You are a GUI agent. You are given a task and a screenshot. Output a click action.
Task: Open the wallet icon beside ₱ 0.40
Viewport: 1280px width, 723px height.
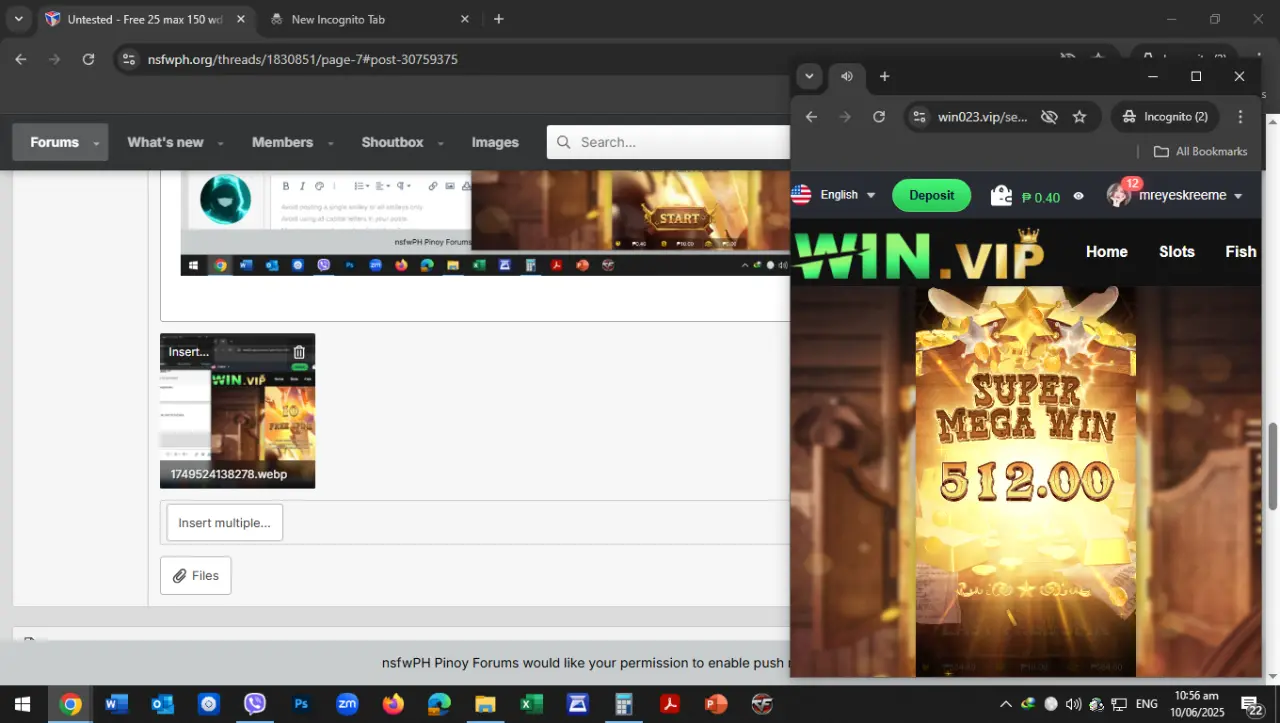[1001, 195]
